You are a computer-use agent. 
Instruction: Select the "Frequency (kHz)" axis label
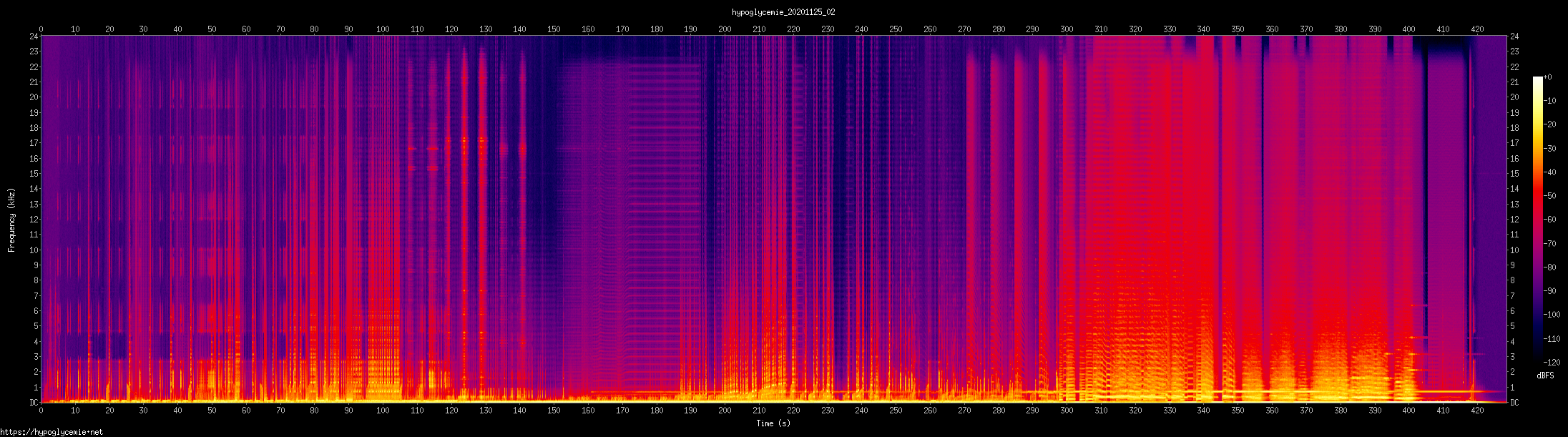coord(11,220)
